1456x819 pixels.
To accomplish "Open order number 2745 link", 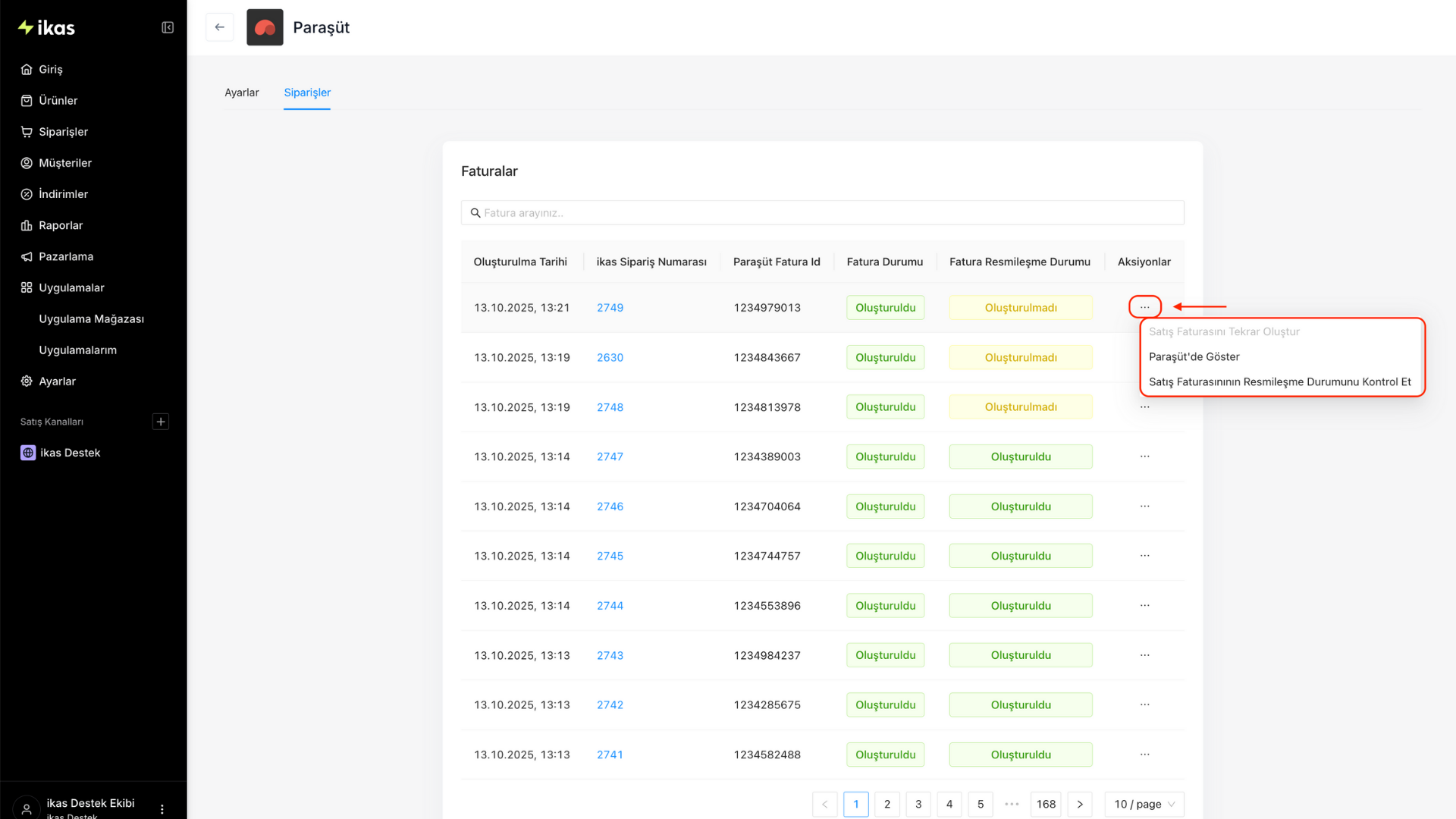I will pos(610,556).
